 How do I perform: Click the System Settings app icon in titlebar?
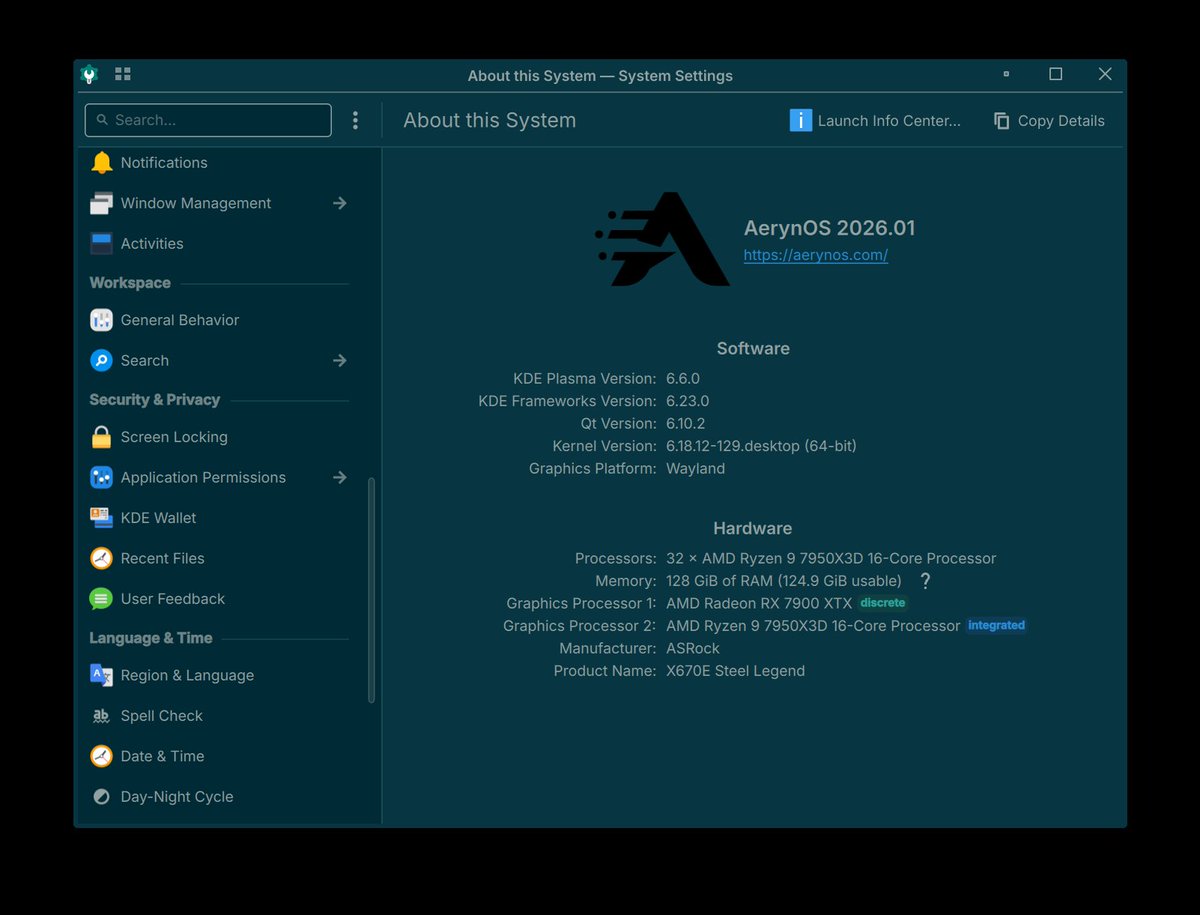pyautogui.click(x=89, y=75)
